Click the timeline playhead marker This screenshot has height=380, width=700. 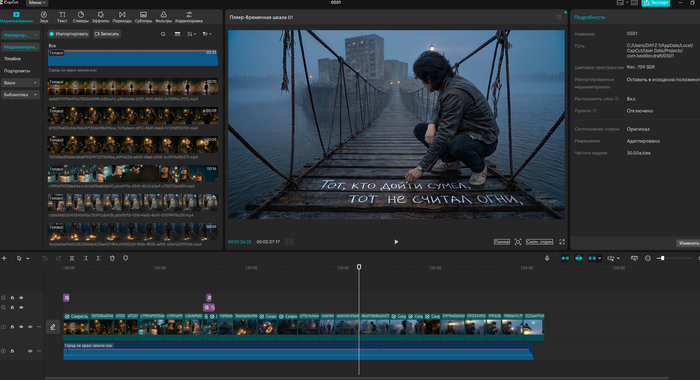coord(359,267)
